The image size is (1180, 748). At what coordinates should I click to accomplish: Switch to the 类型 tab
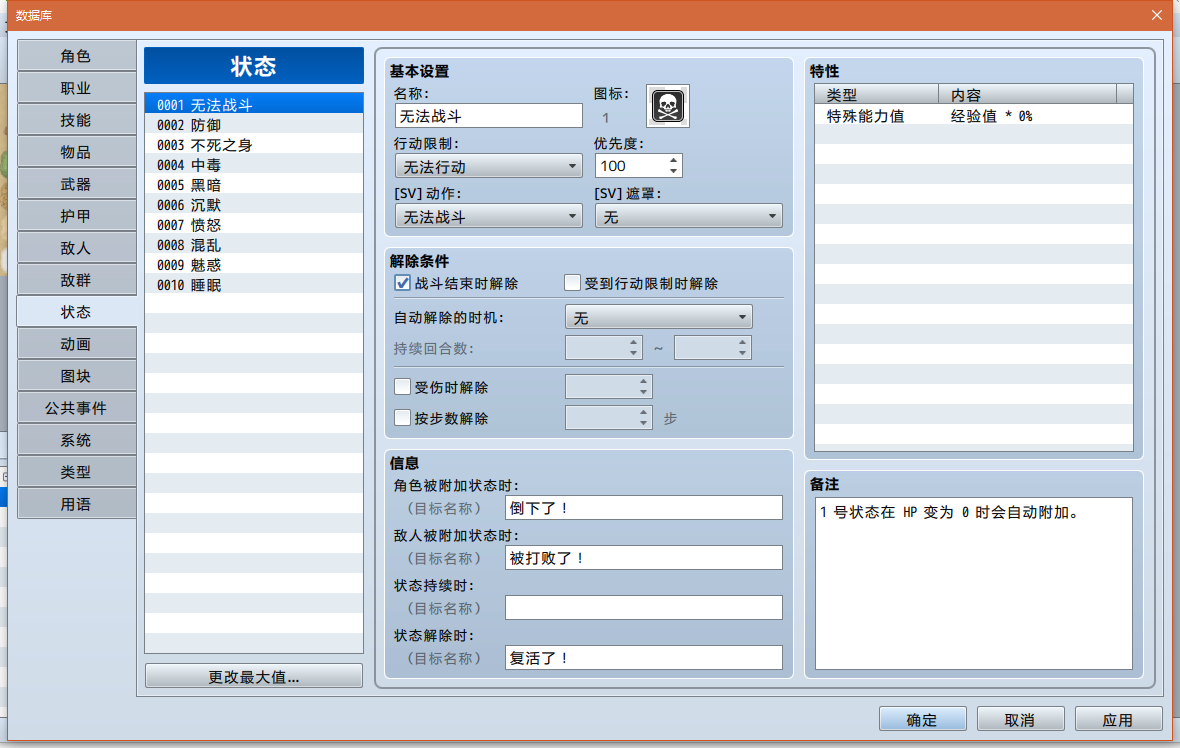click(x=76, y=472)
